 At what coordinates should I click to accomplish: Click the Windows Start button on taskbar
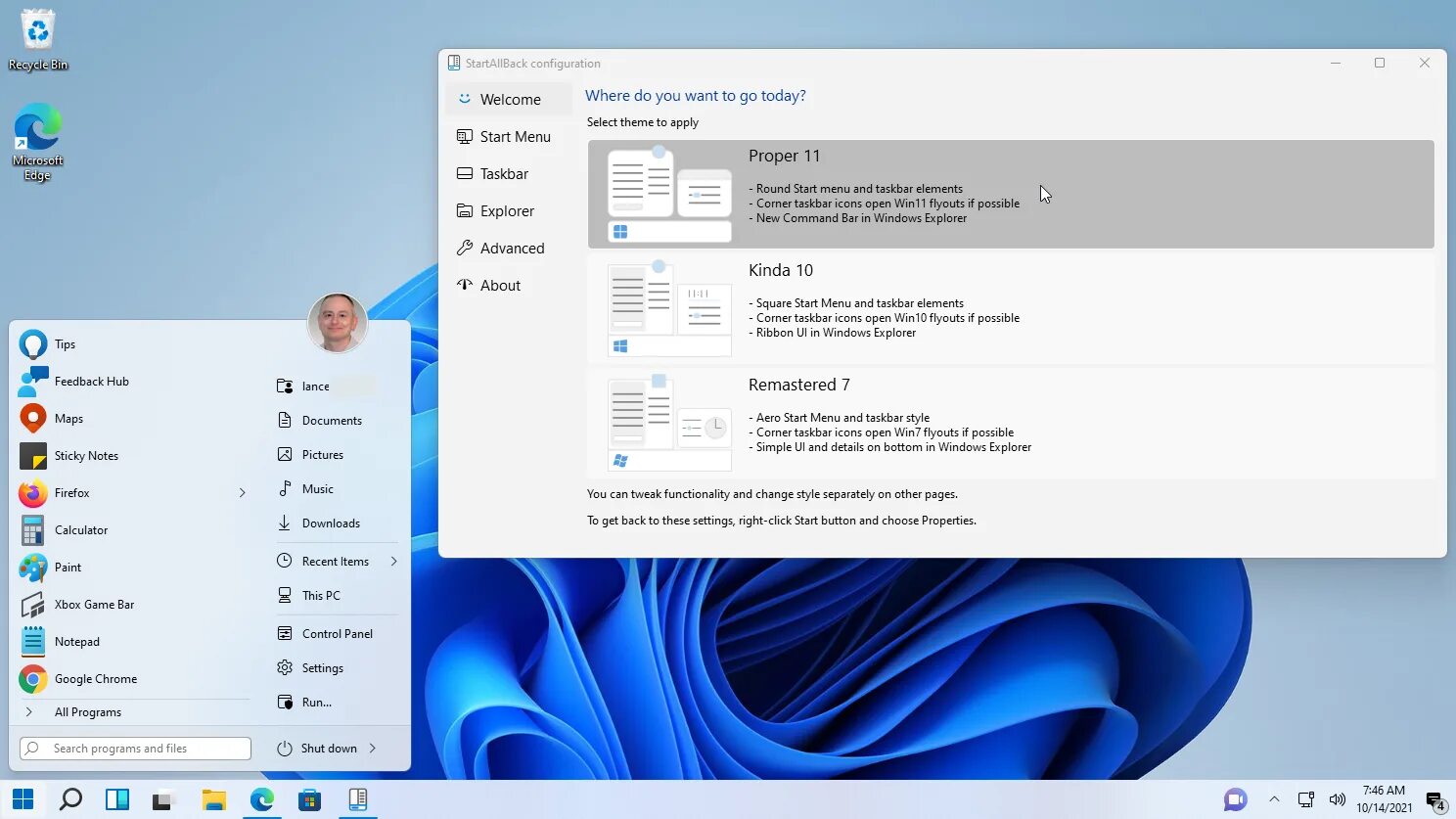click(23, 799)
